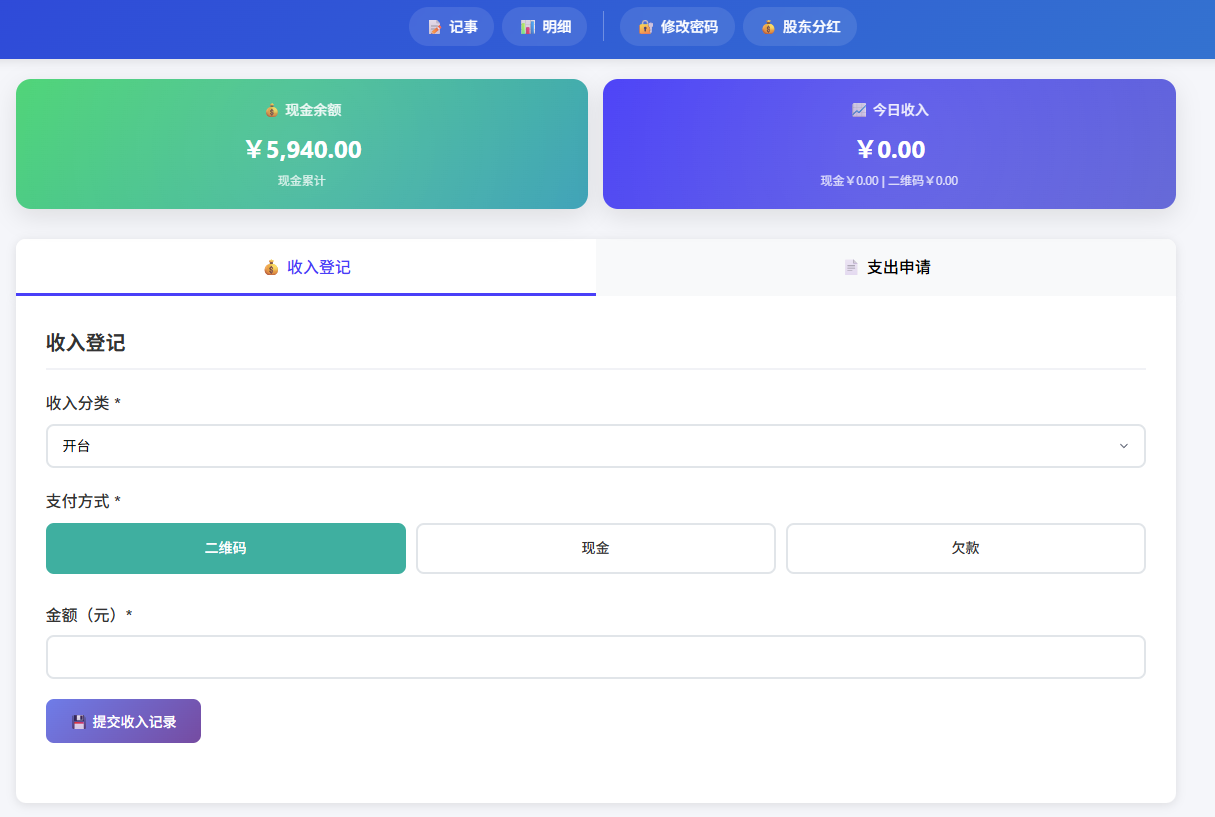Click the document icon on 支出申请 tab

851,267
